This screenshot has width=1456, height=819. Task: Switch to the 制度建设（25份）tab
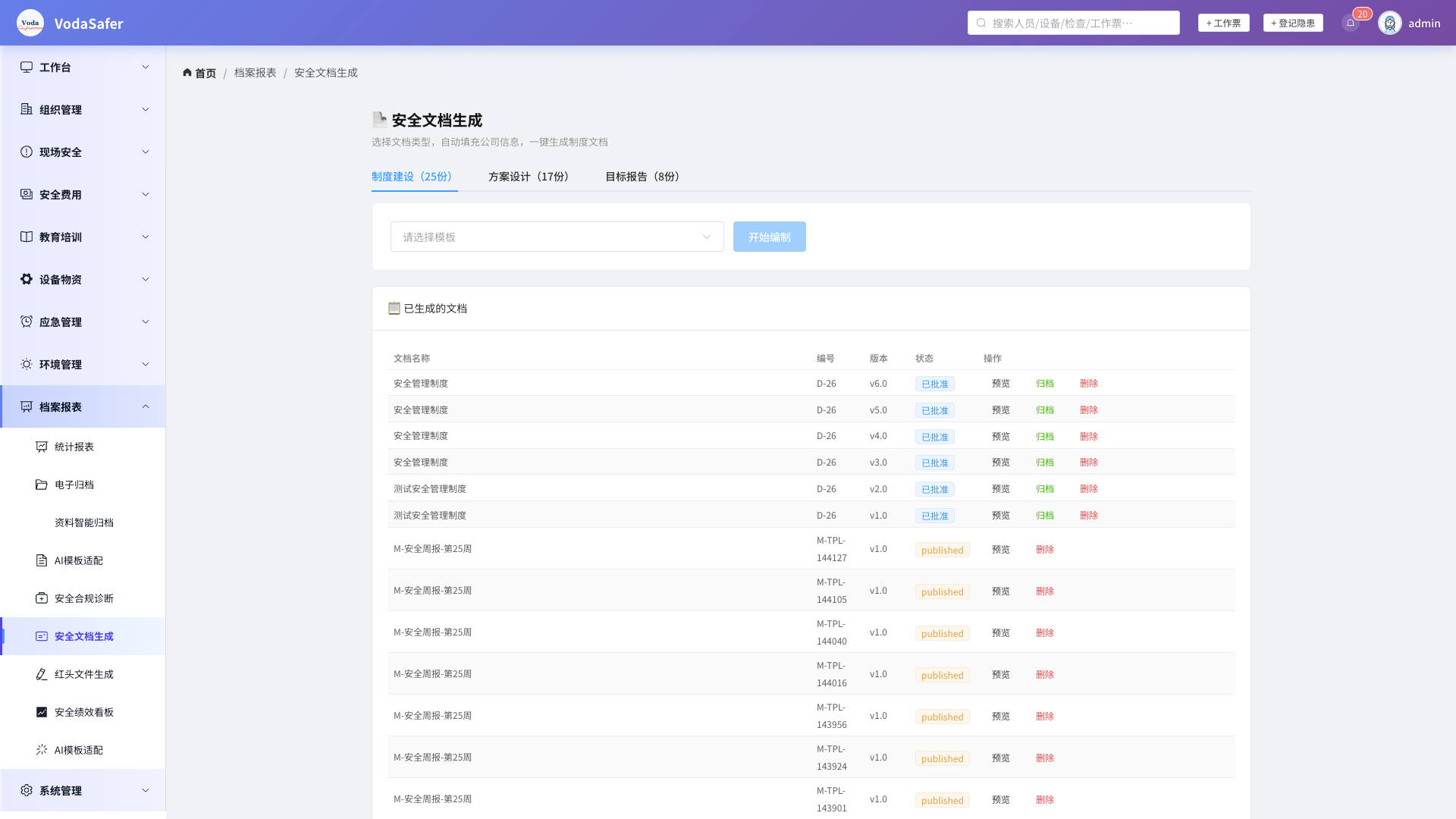coord(414,177)
